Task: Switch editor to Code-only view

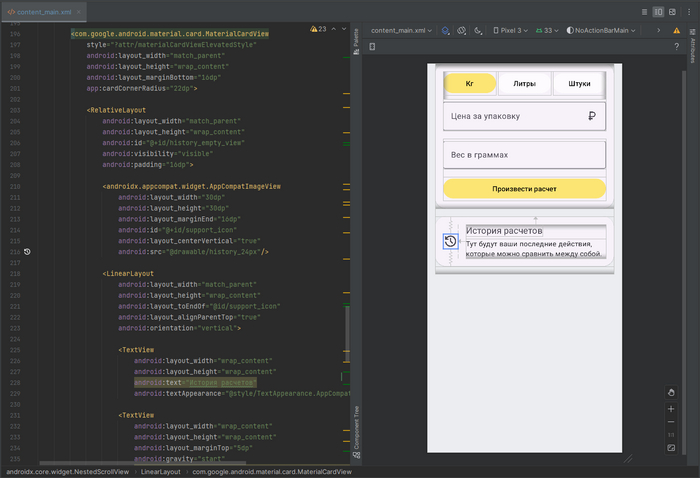Action: (642, 12)
